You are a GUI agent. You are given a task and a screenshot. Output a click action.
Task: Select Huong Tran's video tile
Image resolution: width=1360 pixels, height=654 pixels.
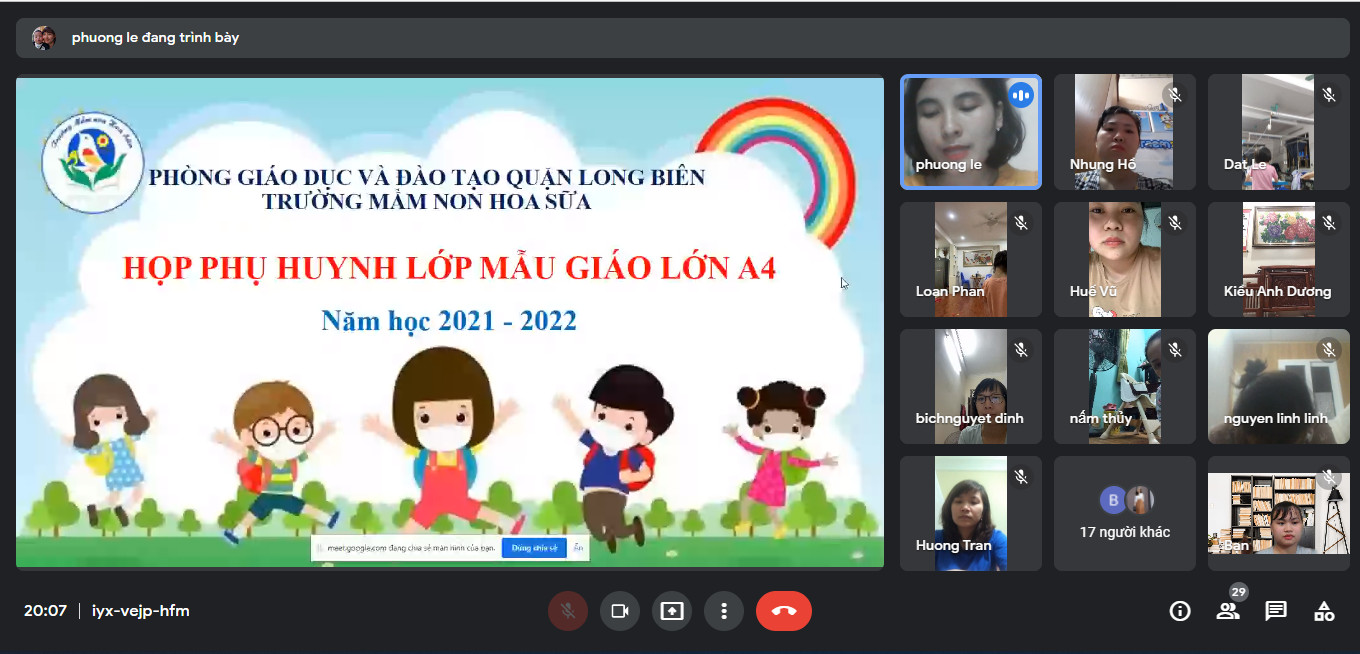pyautogui.click(x=970, y=514)
